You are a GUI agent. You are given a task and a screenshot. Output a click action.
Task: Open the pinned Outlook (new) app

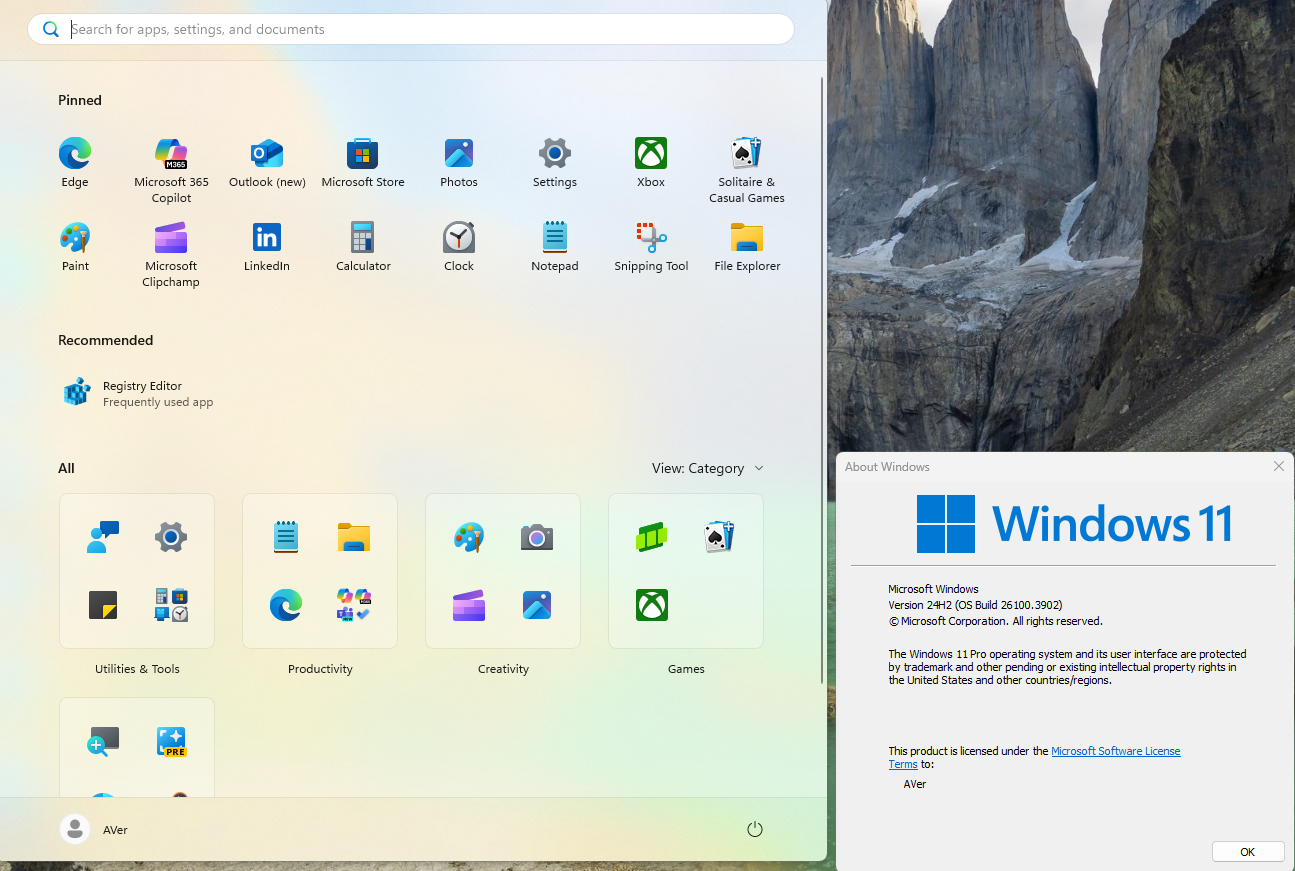pyautogui.click(x=267, y=163)
